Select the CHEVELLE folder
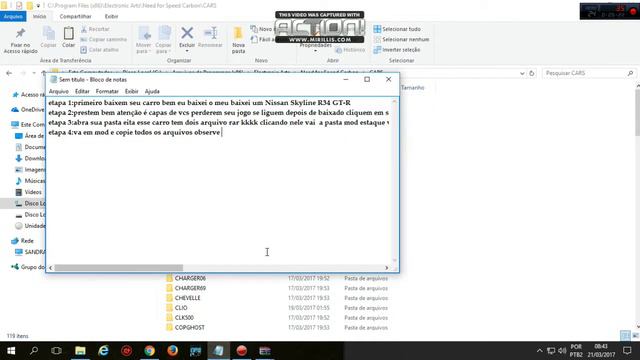Screen dimensions: 640x360 tap(183, 298)
